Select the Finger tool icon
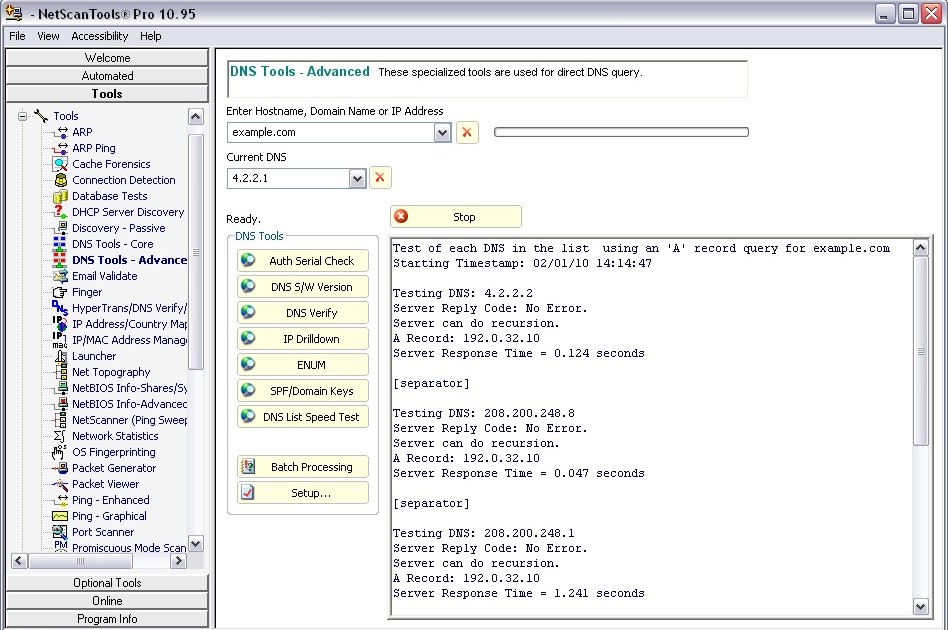The width and height of the screenshot is (948, 630). [60, 292]
